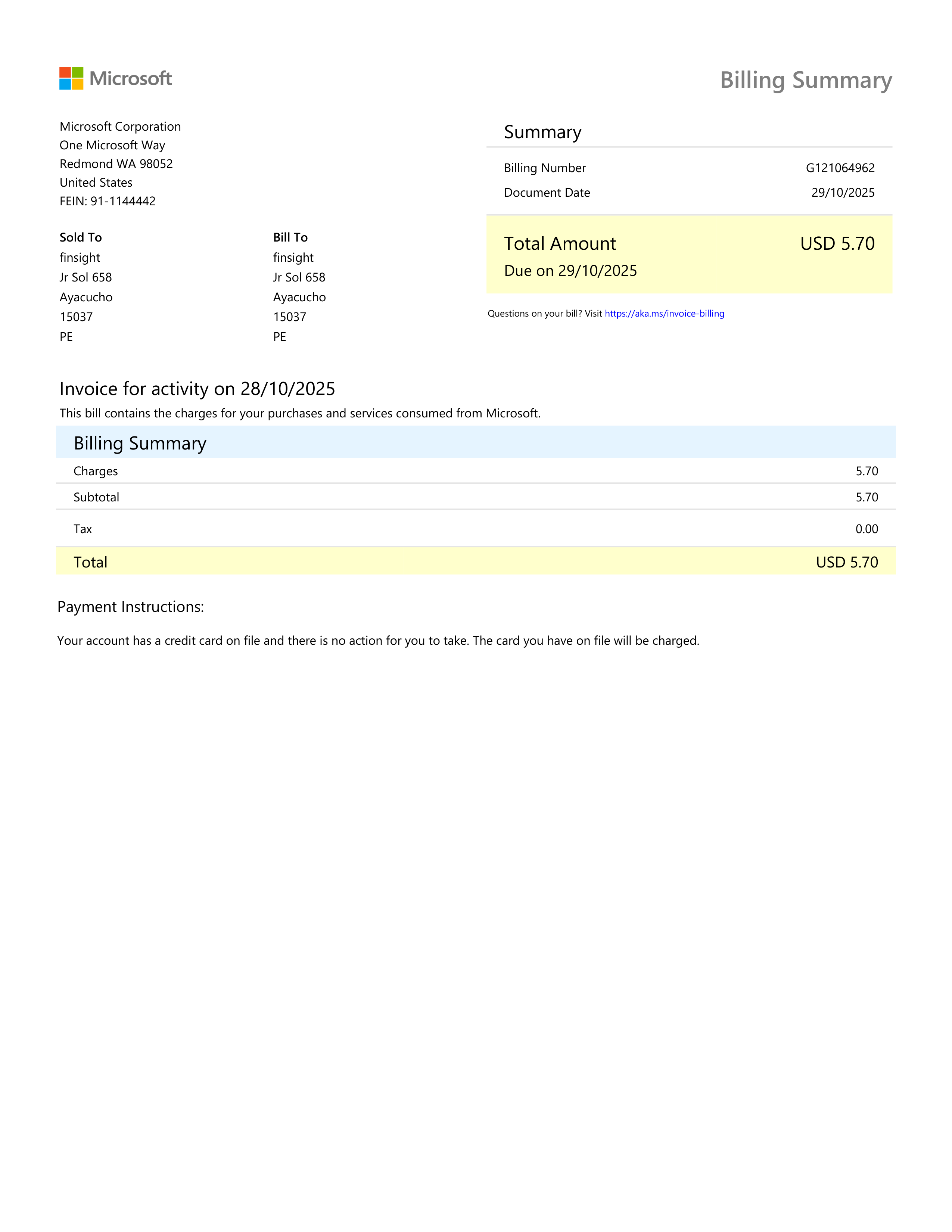
Task: Click the Billing Number value G121064962
Action: (x=840, y=168)
